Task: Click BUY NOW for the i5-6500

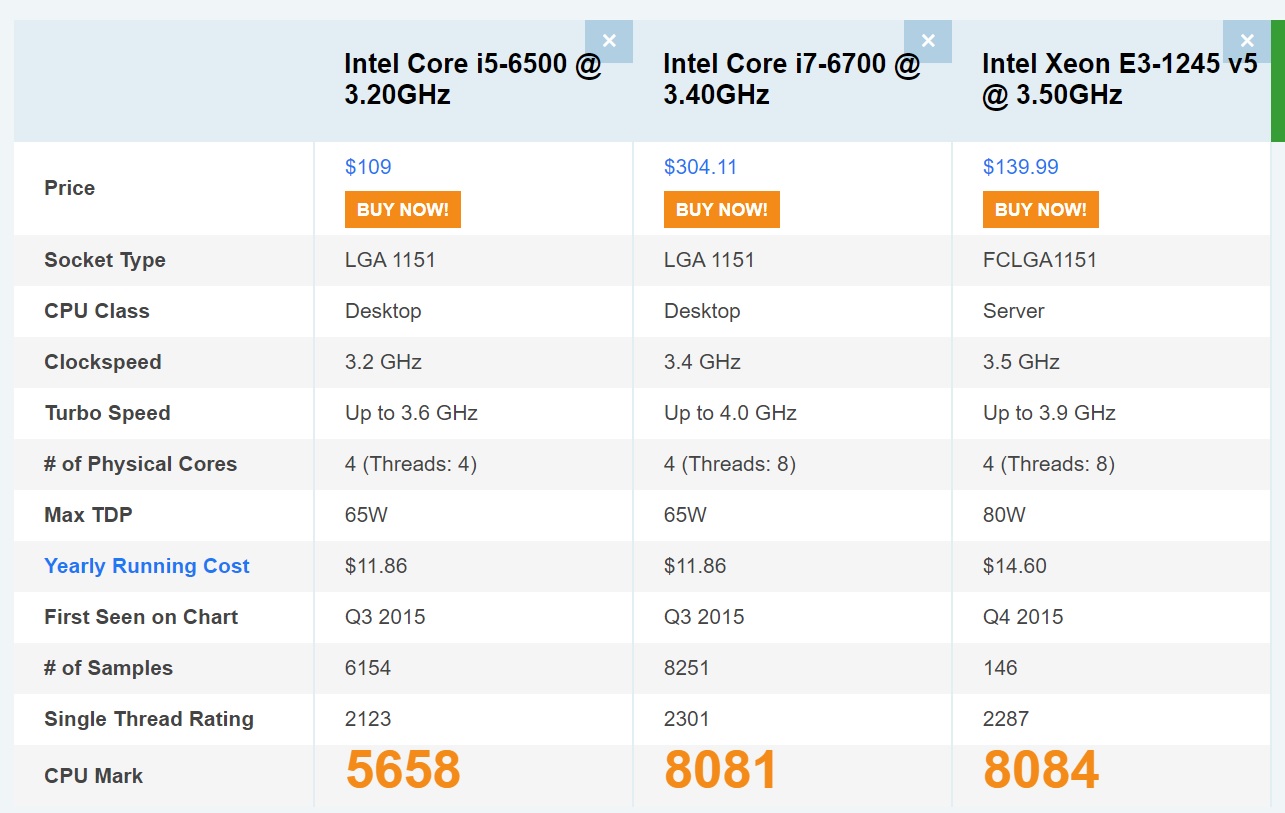Action: coord(403,209)
